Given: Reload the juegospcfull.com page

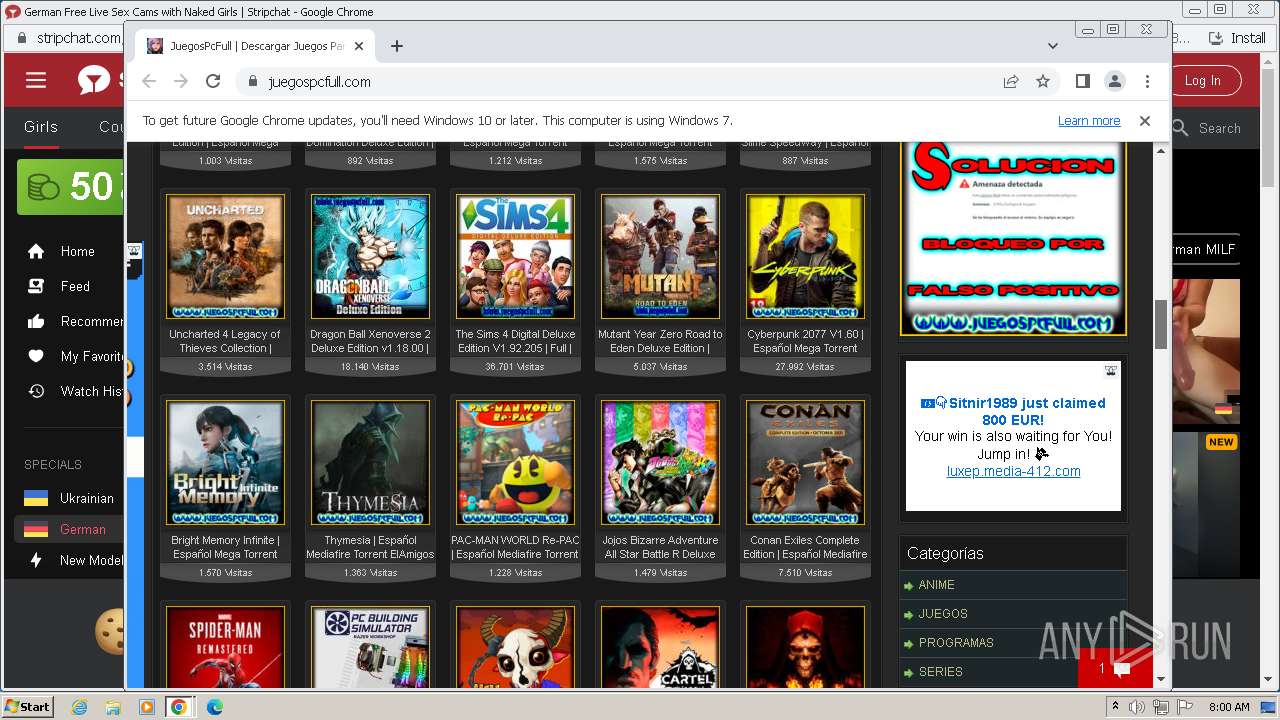Looking at the screenshot, I should tap(213, 81).
